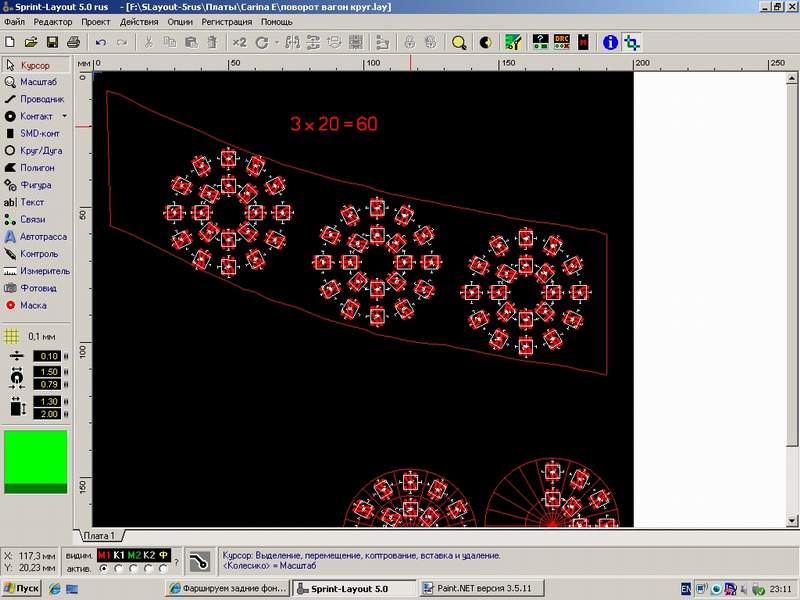Switch to the Плата 1 tab

[99, 535]
